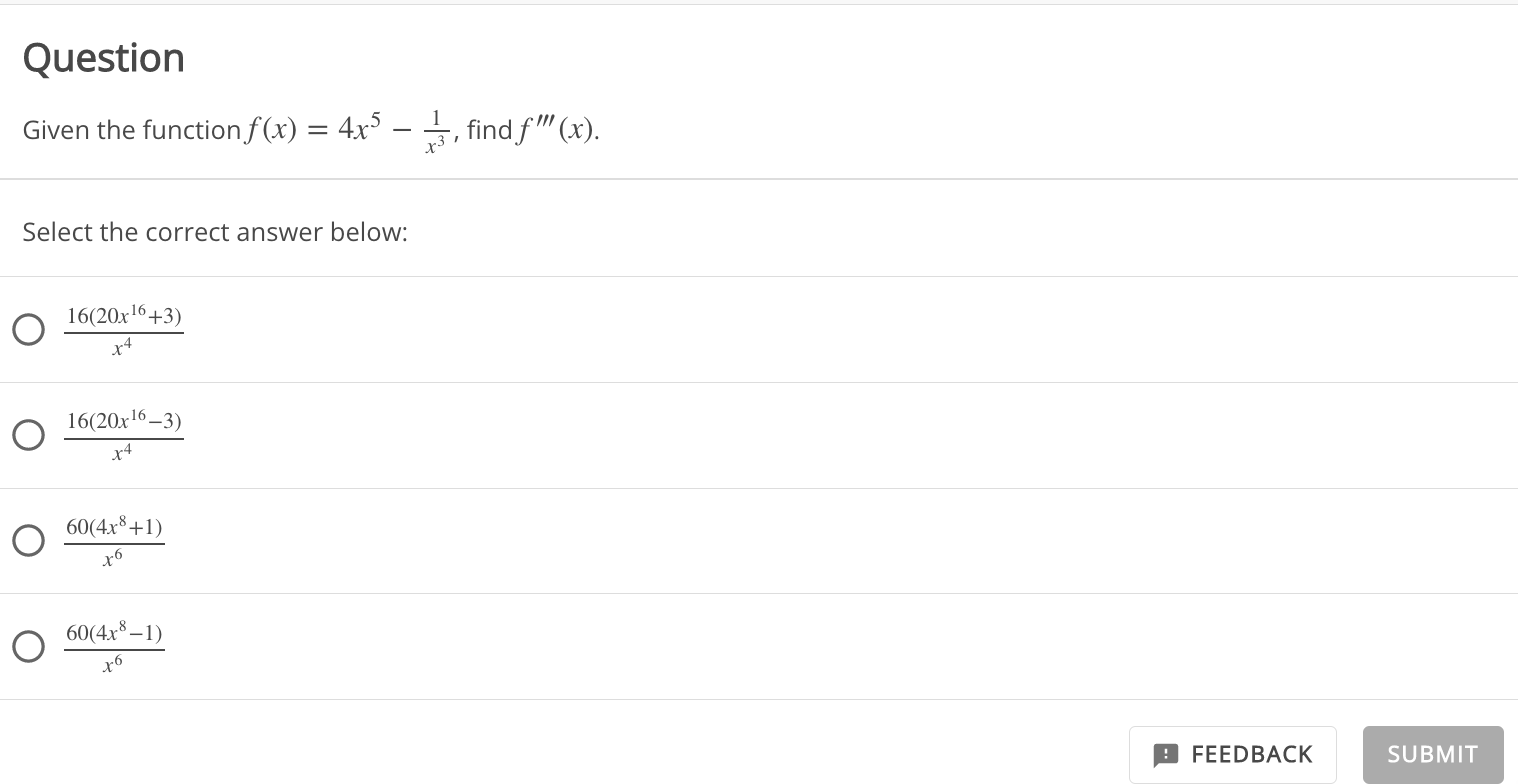Click the formula in the fourth answer row
1518x784 pixels.
[x=114, y=647]
